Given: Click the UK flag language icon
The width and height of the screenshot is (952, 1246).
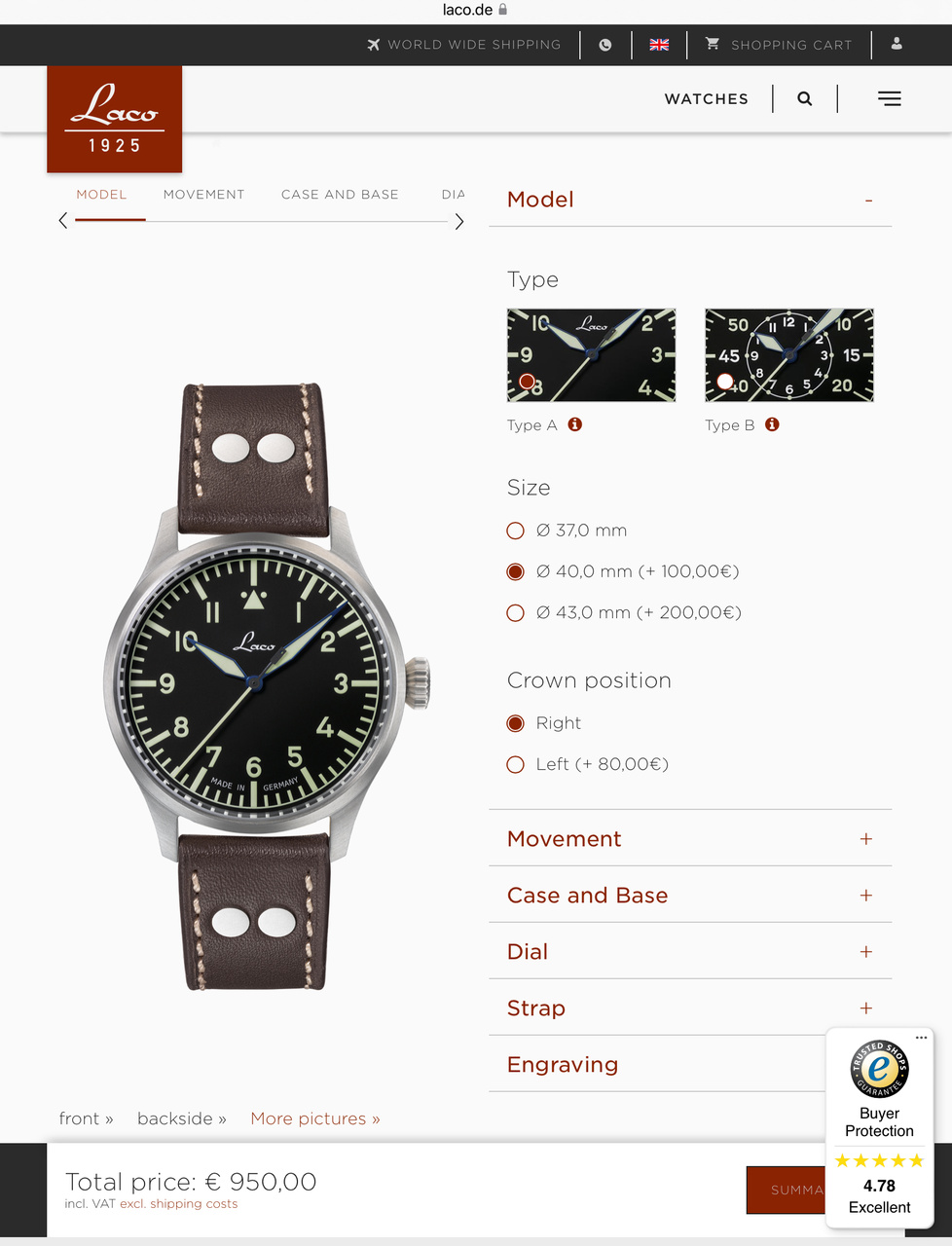Looking at the screenshot, I should [659, 45].
